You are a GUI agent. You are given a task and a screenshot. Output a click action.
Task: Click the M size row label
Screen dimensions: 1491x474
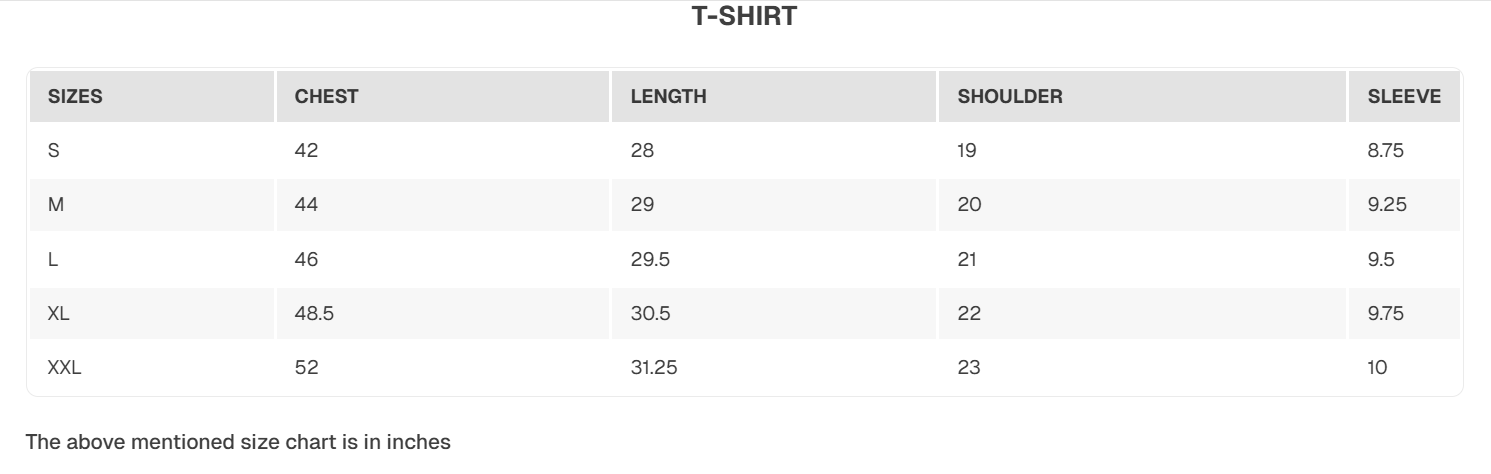click(56, 205)
